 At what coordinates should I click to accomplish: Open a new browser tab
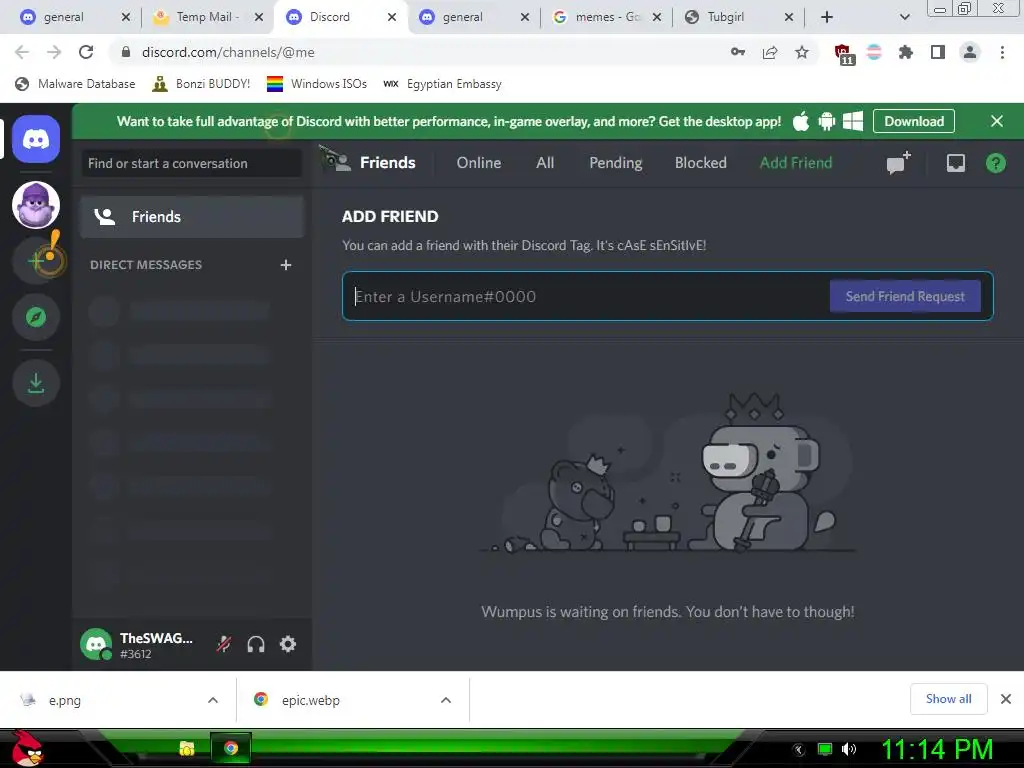(x=827, y=17)
